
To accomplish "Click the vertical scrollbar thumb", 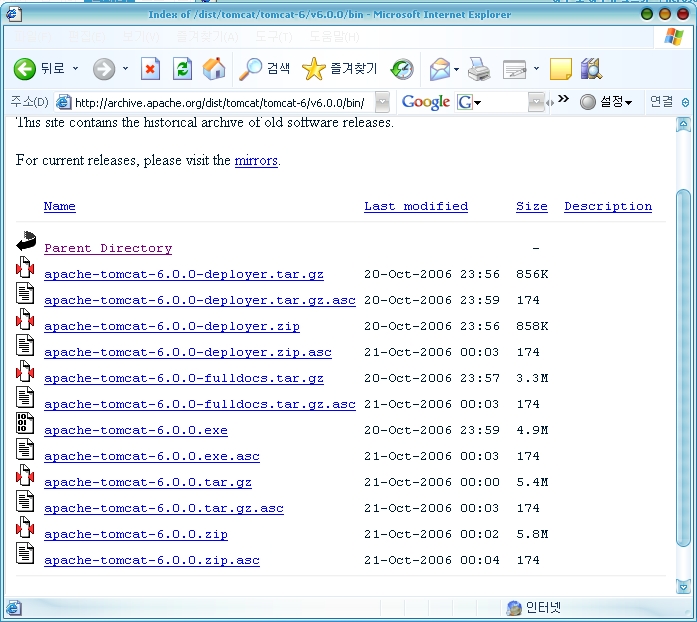I will [683, 368].
